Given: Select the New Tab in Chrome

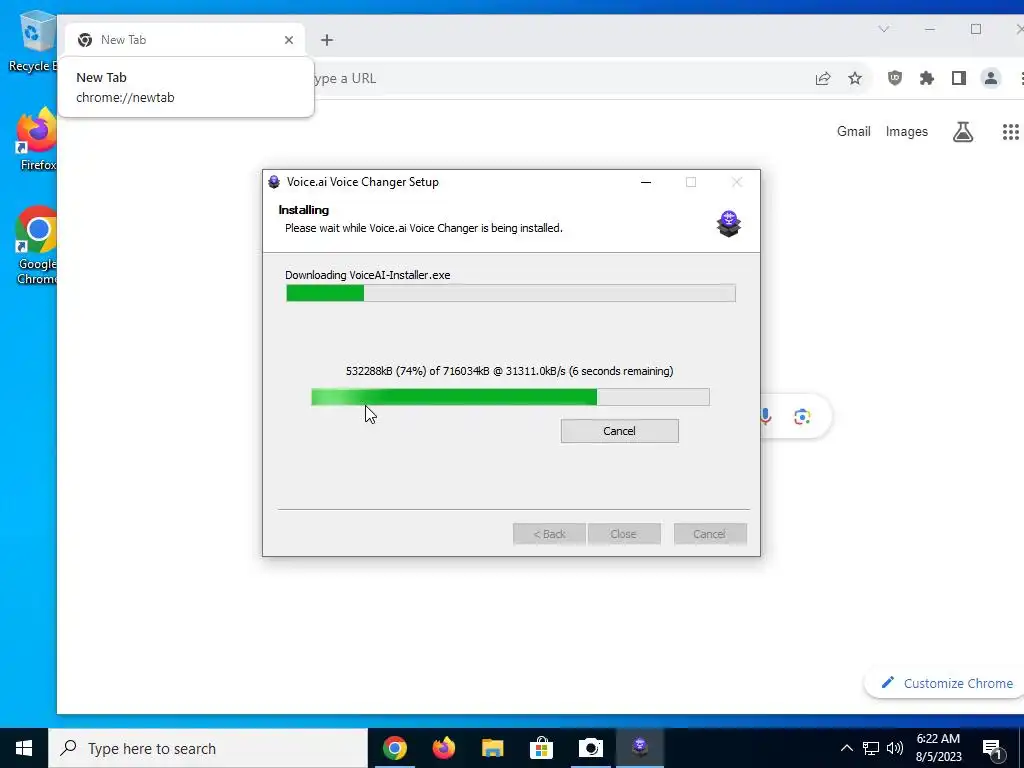Looking at the screenshot, I should 183,40.
